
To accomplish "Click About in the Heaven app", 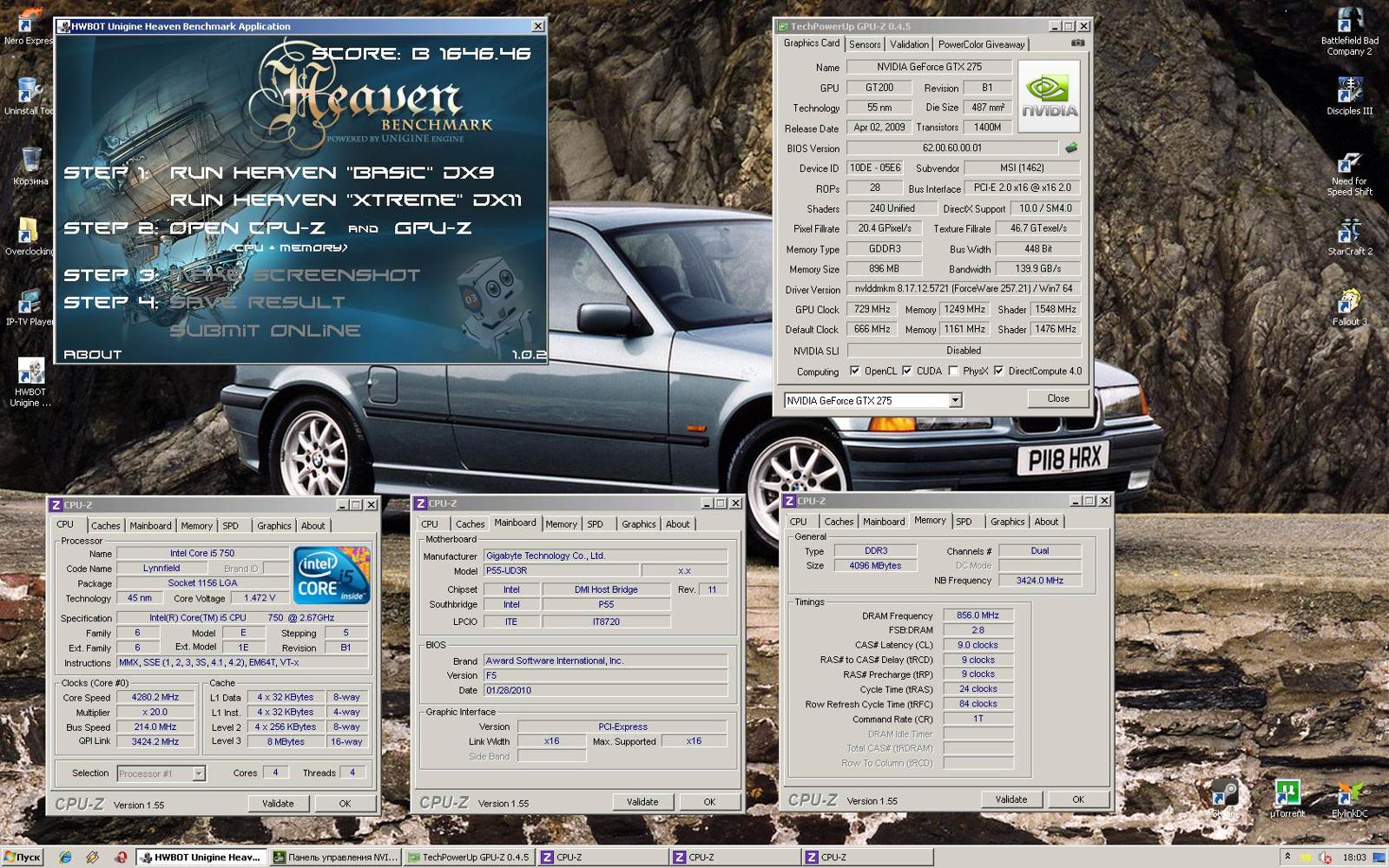I will 93,354.
